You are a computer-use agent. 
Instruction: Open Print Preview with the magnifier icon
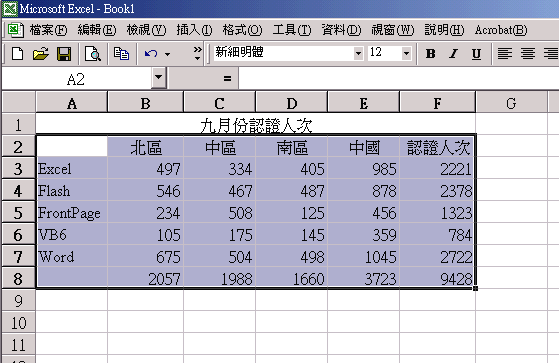coord(93,54)
